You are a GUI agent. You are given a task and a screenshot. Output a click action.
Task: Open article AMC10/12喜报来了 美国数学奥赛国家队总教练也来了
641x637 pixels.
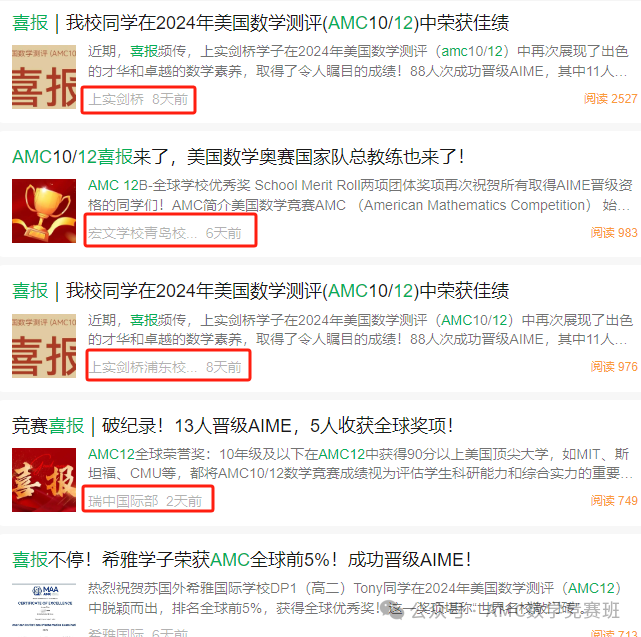click(238, 157)
